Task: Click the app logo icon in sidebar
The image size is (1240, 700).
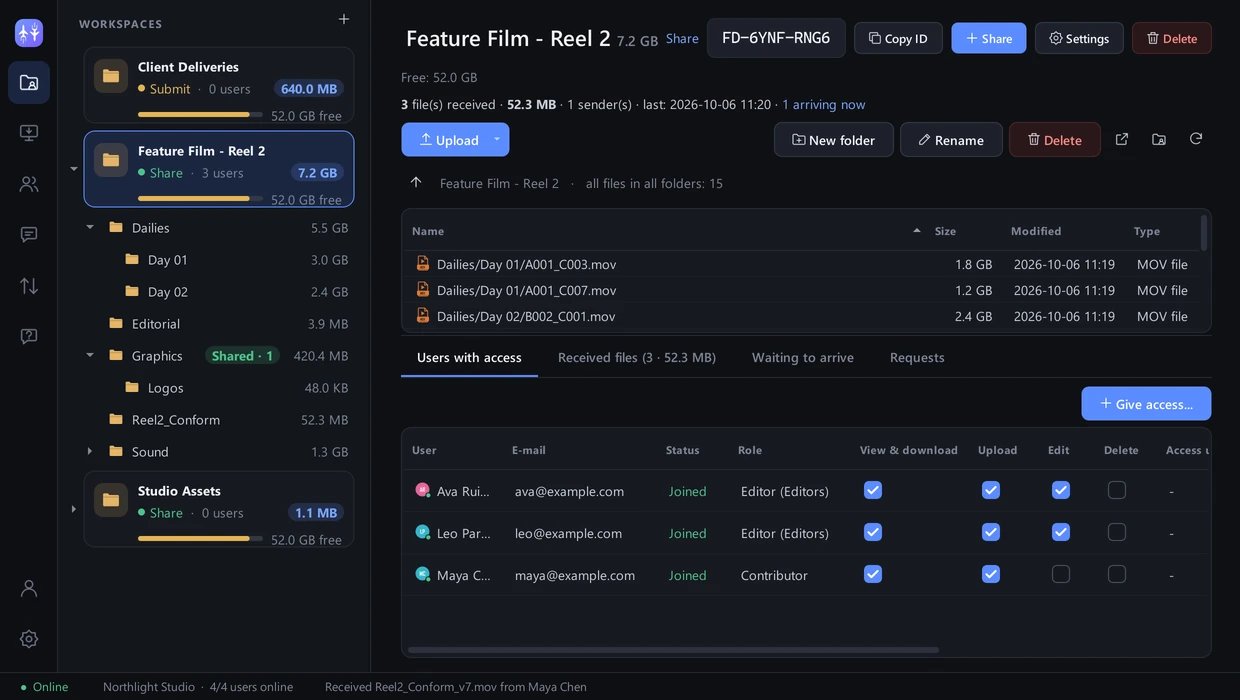Action: [x=29, y=33]
